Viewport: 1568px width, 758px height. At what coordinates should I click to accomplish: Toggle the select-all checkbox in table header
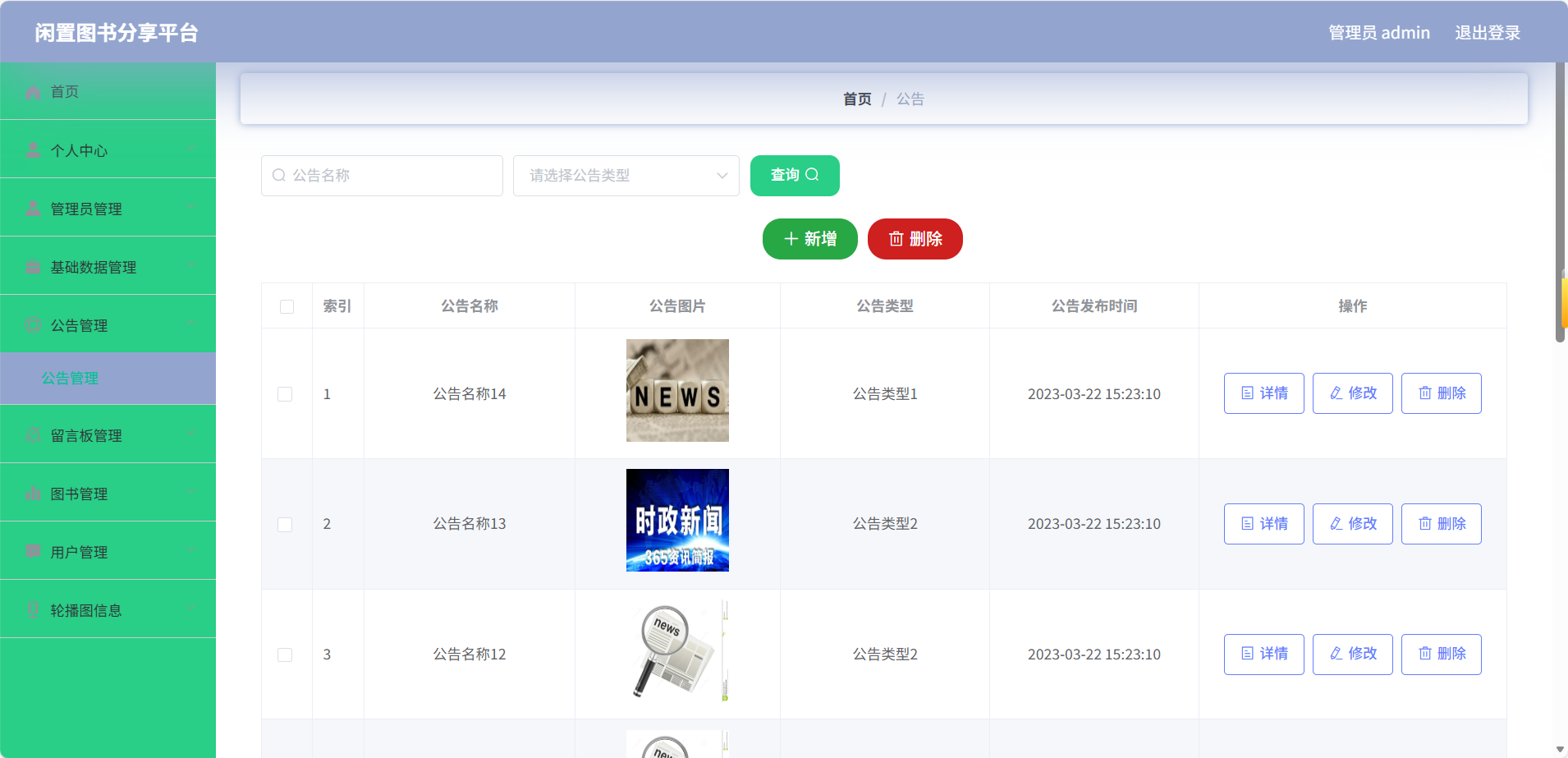click(287, 306)
